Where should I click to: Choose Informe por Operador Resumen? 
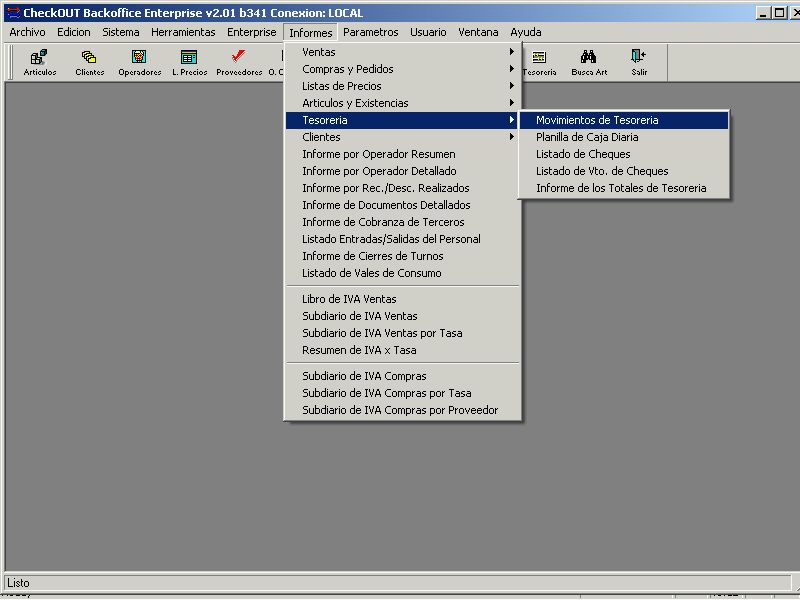(403, 154)
